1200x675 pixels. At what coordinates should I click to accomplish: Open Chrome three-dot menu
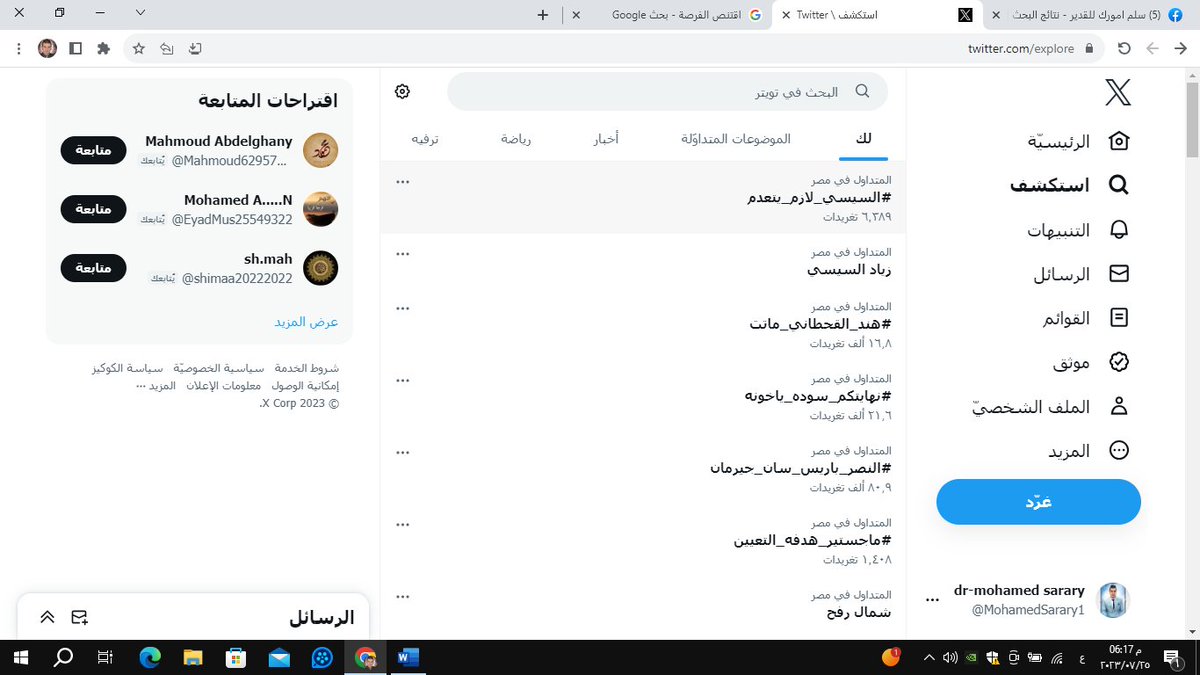[20, 48]
